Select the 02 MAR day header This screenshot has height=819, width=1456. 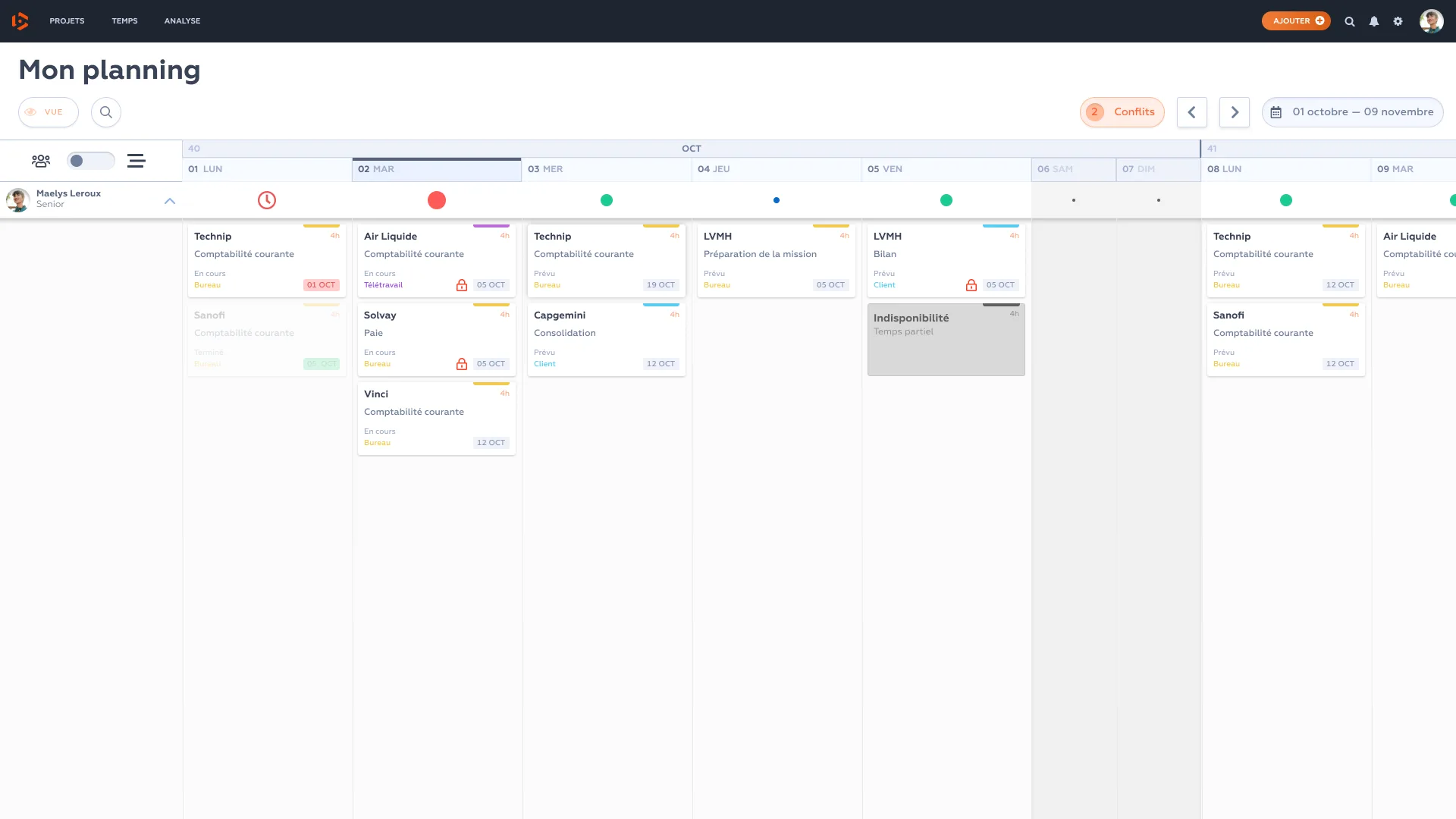[437, 169]
